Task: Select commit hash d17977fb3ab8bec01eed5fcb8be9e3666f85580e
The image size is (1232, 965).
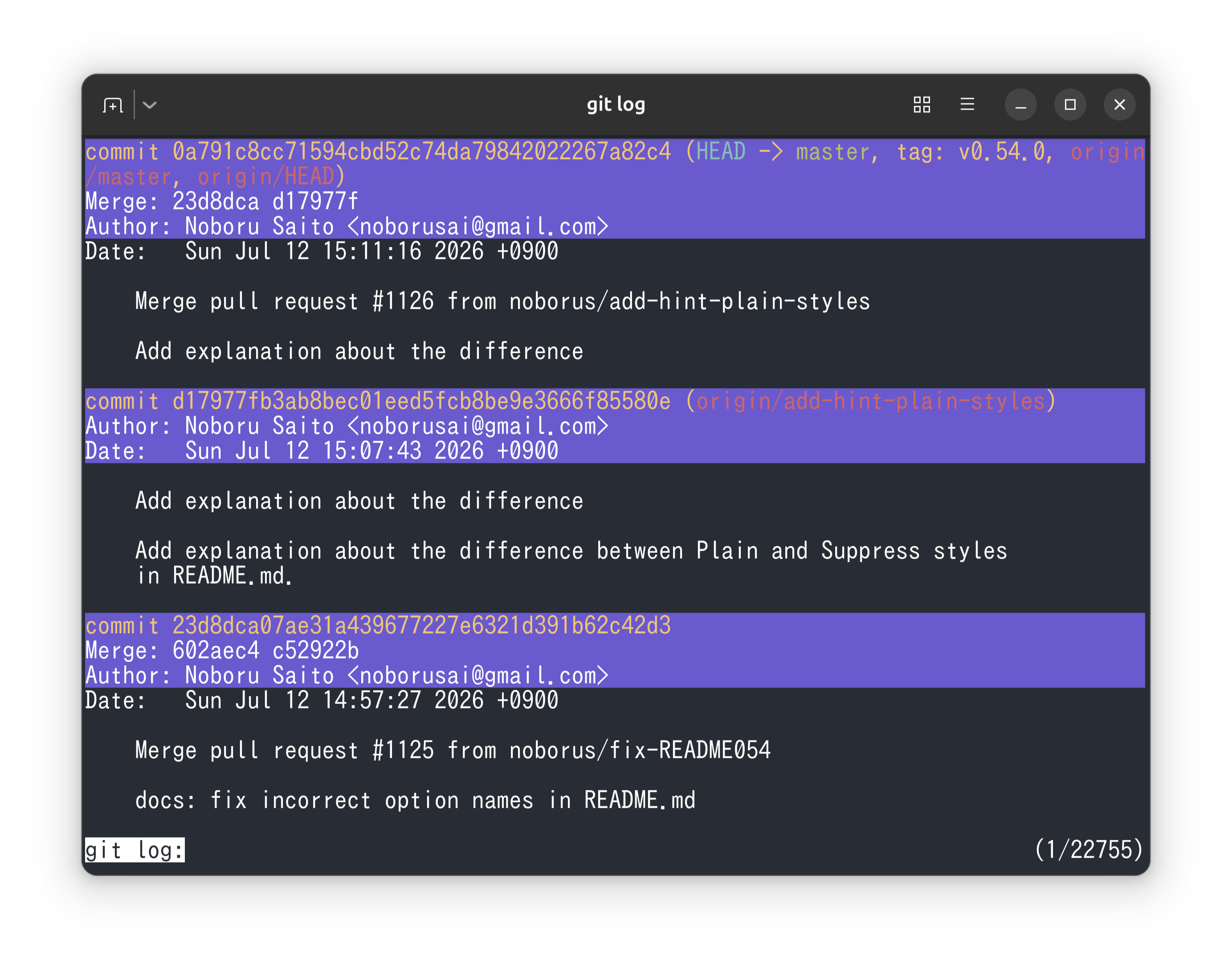Action: pyautogui.click(x=421, y=401)
